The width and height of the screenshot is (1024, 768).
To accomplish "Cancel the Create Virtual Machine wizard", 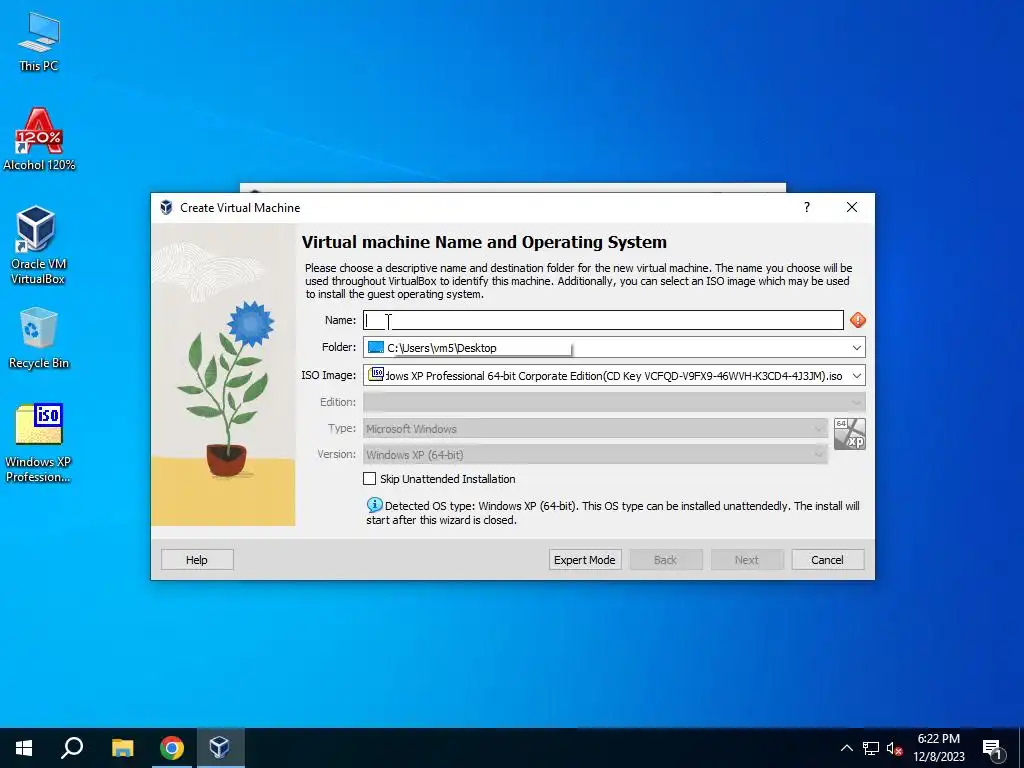I will 827,560.
